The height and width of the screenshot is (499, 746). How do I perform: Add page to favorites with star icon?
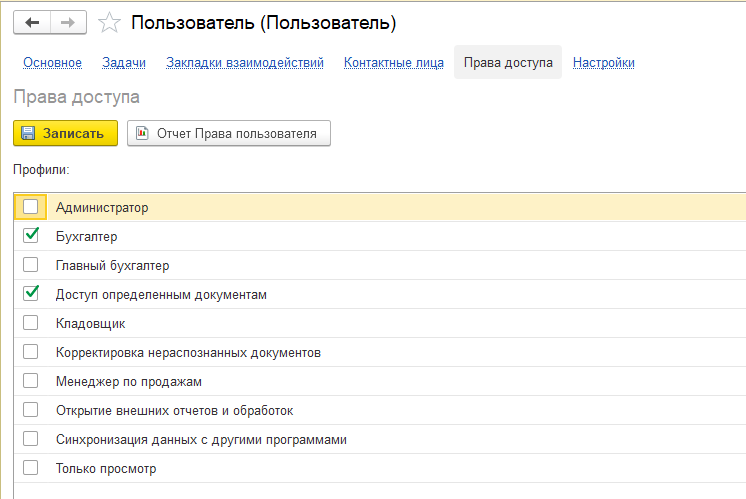click(111, 22)
